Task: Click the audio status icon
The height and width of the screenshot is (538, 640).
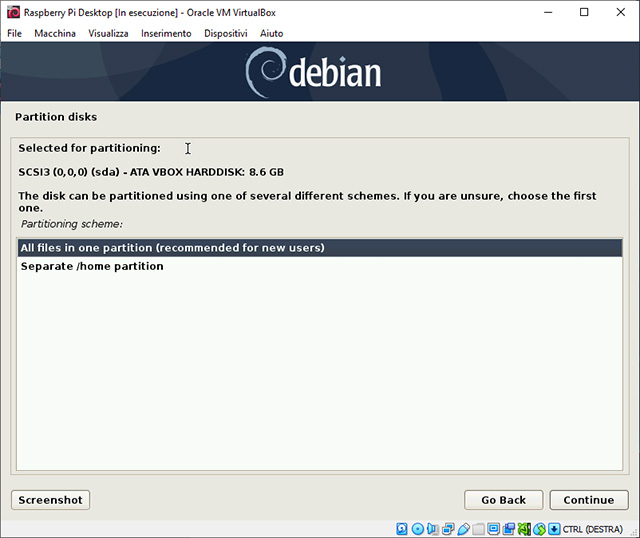Action: point(432,528)
